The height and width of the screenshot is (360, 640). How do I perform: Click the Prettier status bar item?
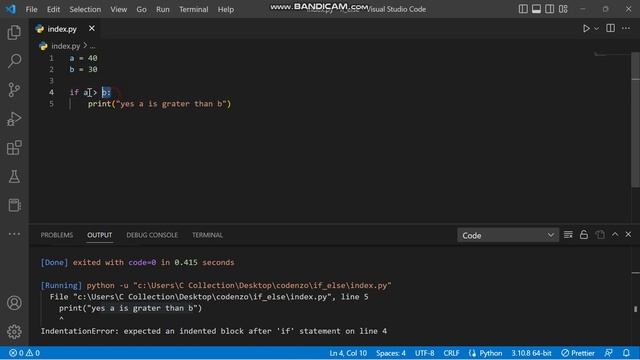tap(578, 353)
